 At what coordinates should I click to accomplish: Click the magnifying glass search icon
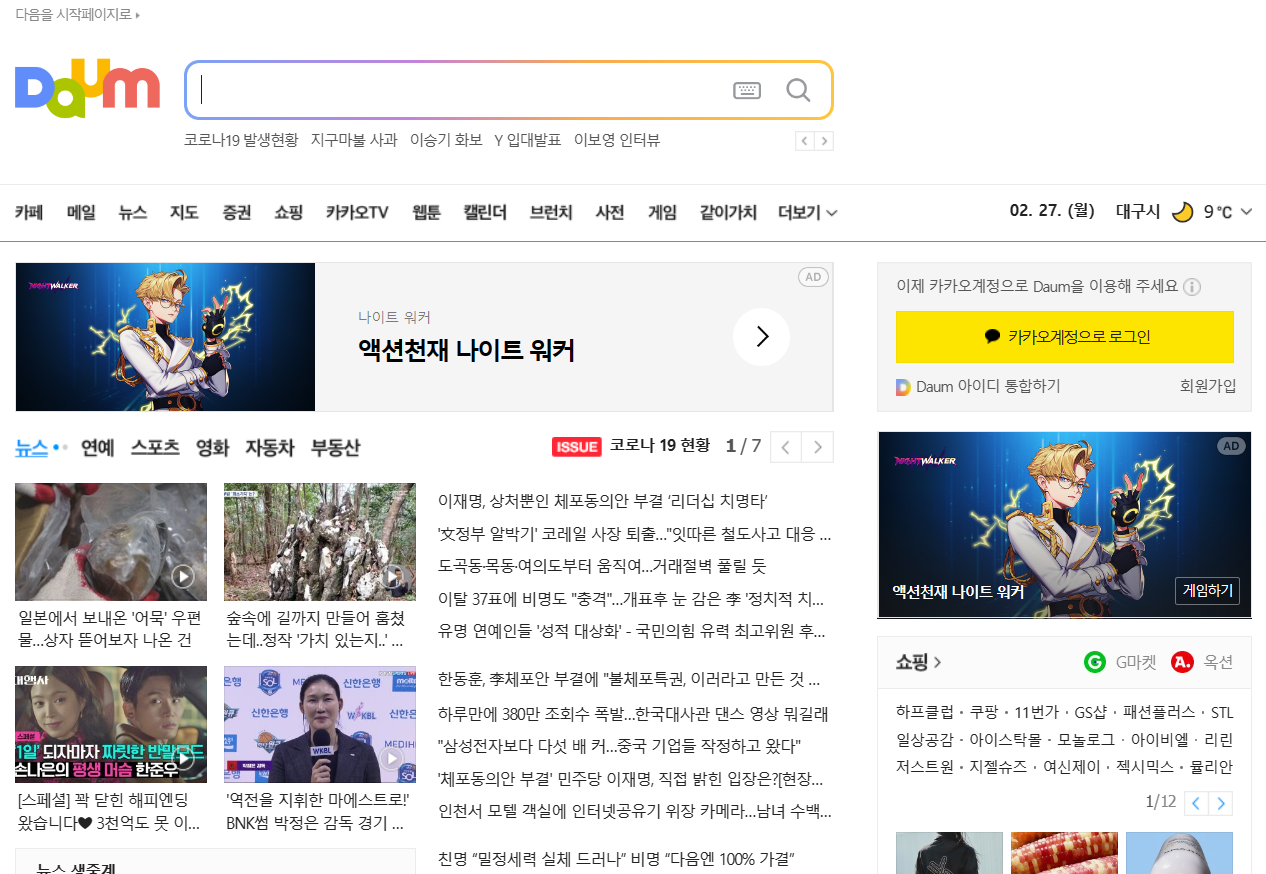point(797,89)
